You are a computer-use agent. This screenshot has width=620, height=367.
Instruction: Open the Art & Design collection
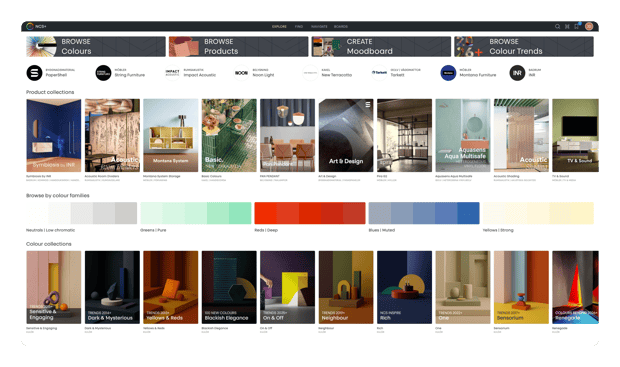point(346,135)
